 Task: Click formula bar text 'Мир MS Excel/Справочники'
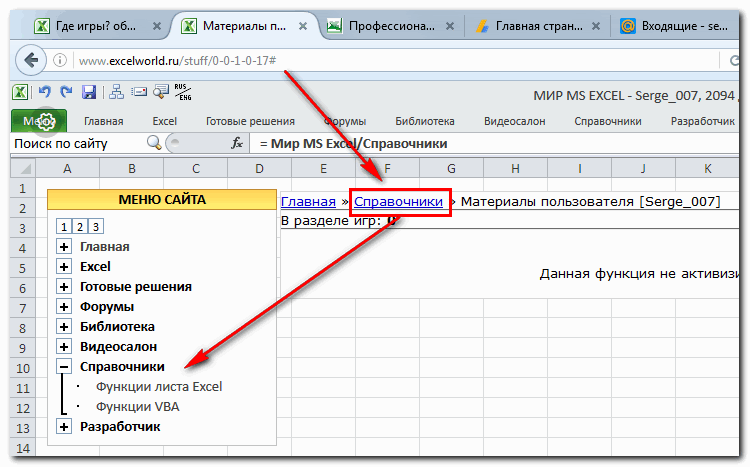click(x=359, y=144)
